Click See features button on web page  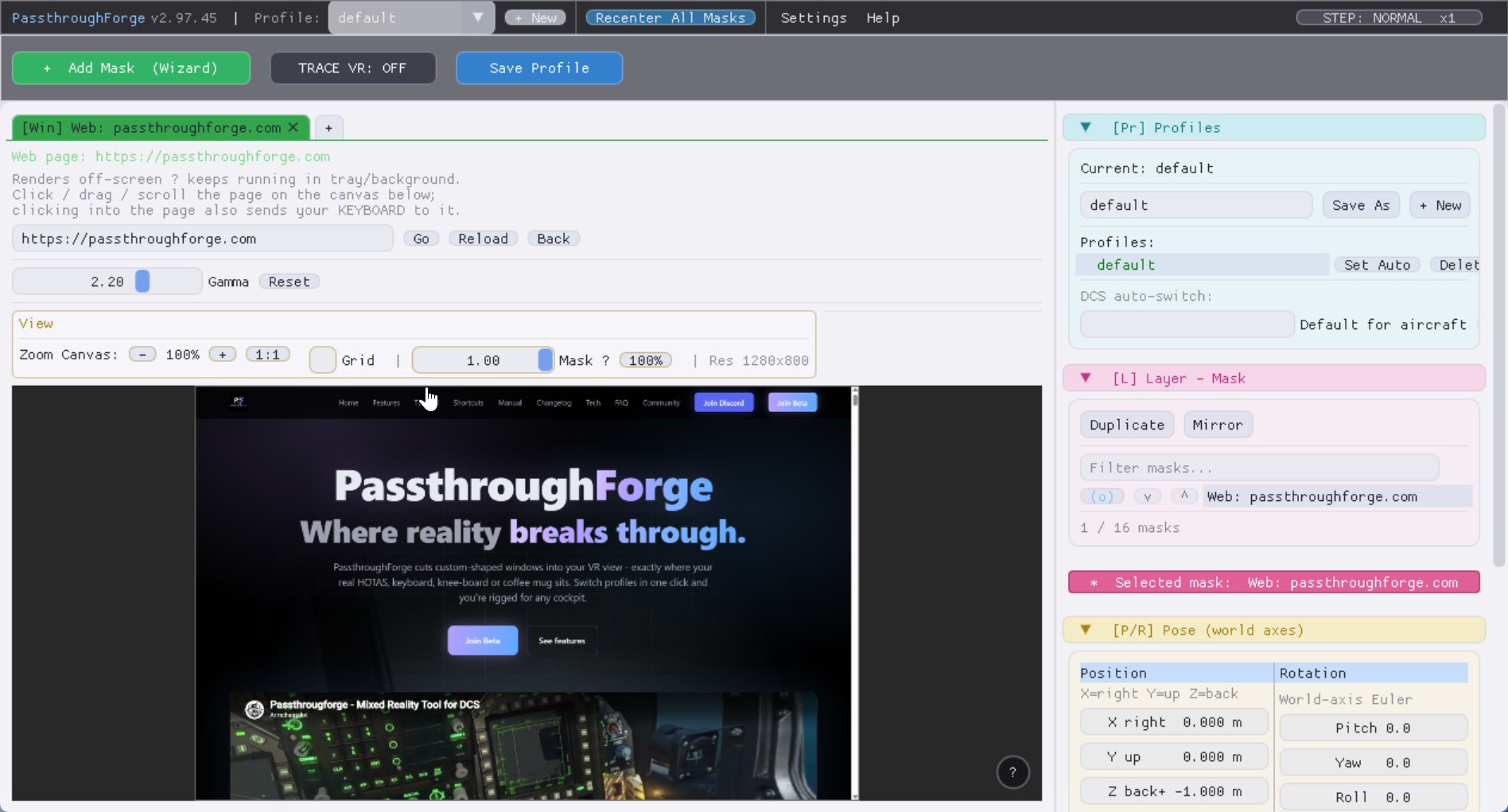[562, 640]
